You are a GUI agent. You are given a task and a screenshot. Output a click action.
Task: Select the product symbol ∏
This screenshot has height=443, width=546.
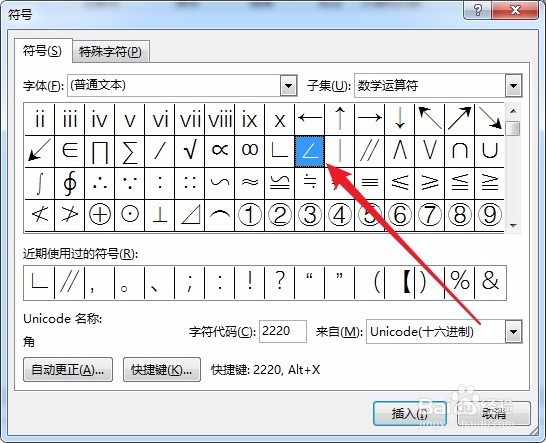tap(100, 151)
